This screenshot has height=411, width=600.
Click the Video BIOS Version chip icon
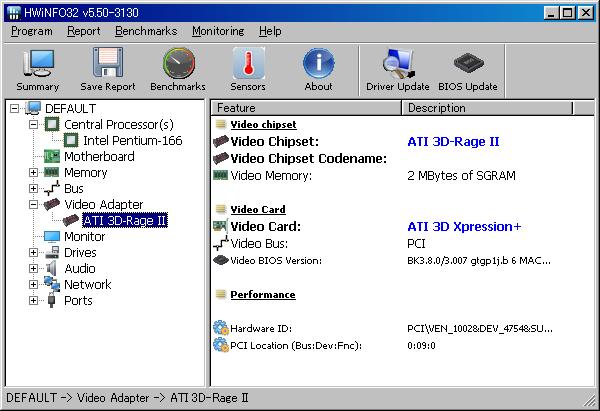(x=220, y=260)
